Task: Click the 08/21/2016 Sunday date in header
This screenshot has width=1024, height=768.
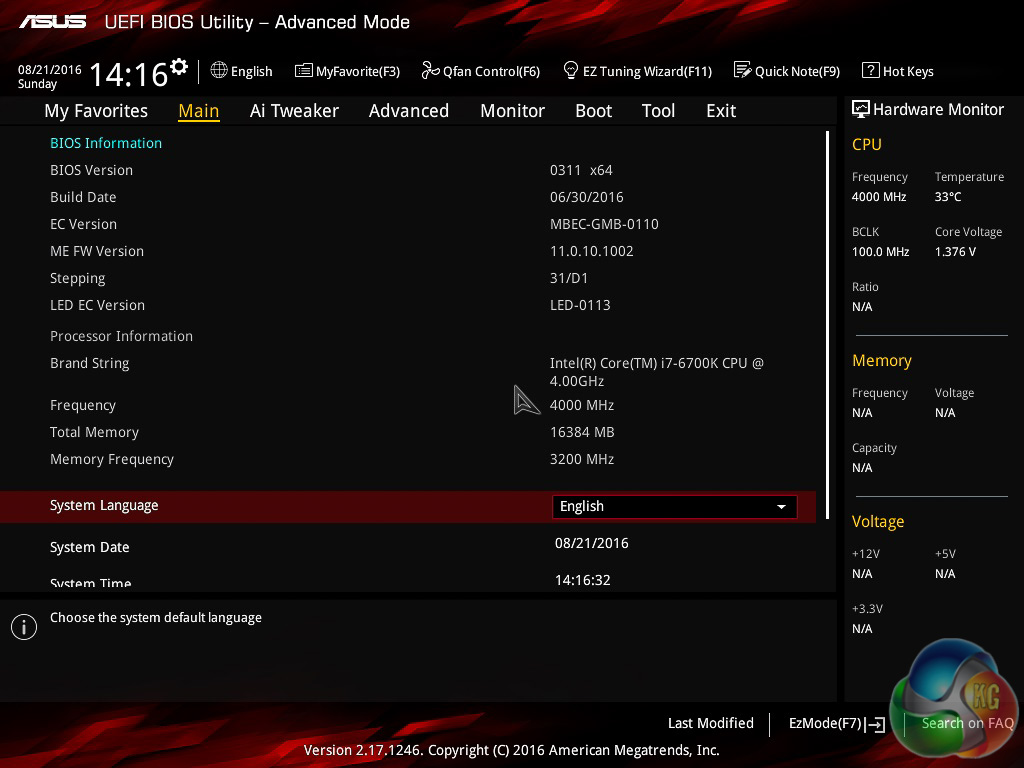Action: click(x=50, y=76)
